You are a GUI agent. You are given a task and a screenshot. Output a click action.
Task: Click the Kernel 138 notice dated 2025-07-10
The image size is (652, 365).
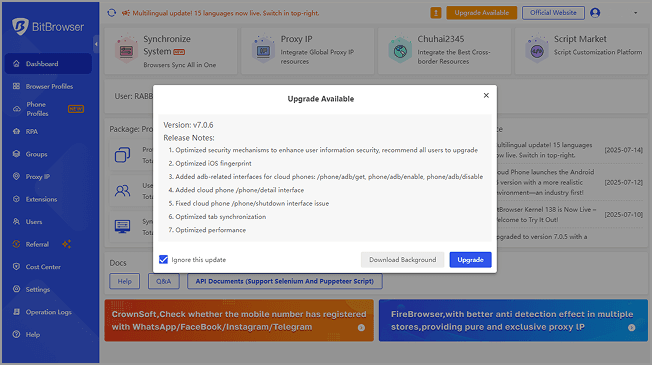pyautogui.click(x=570, y=215)
